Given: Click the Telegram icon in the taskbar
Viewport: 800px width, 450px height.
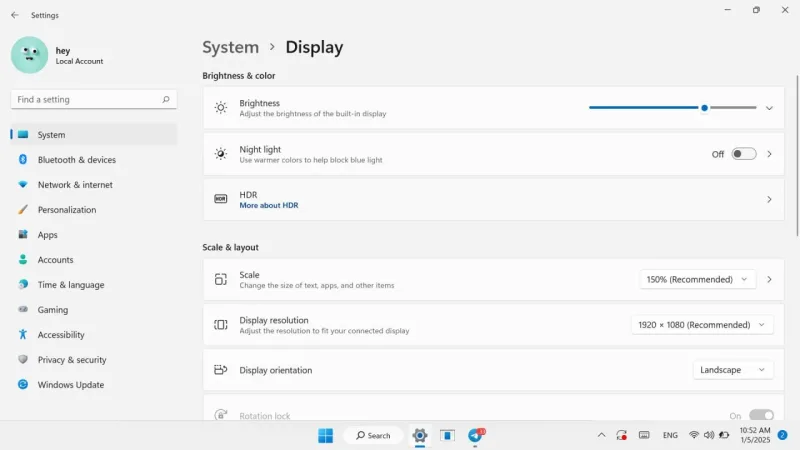Looking at the screenshot, I should point(476,435).
